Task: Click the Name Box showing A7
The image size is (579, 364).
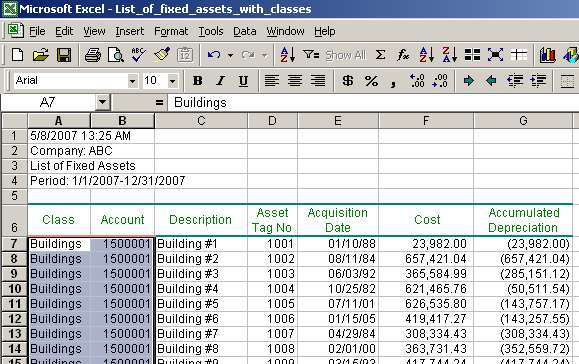Action: [47, 102]
